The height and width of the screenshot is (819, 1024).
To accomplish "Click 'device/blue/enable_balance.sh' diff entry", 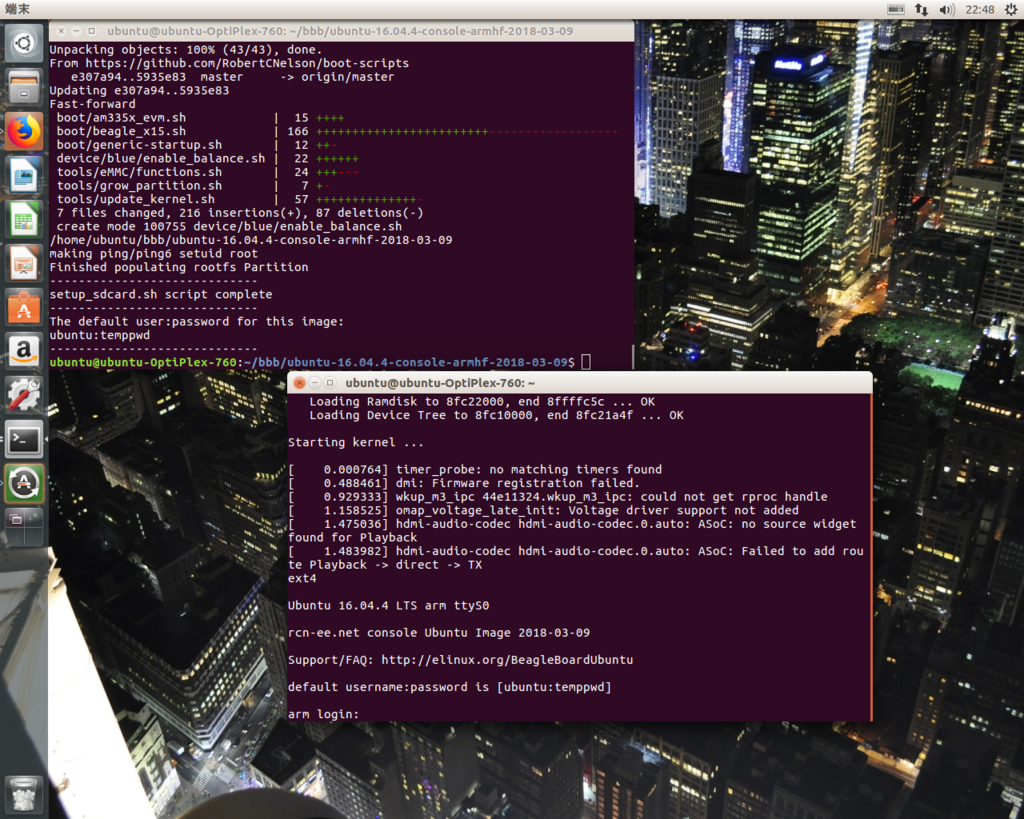I will (161, 159).
